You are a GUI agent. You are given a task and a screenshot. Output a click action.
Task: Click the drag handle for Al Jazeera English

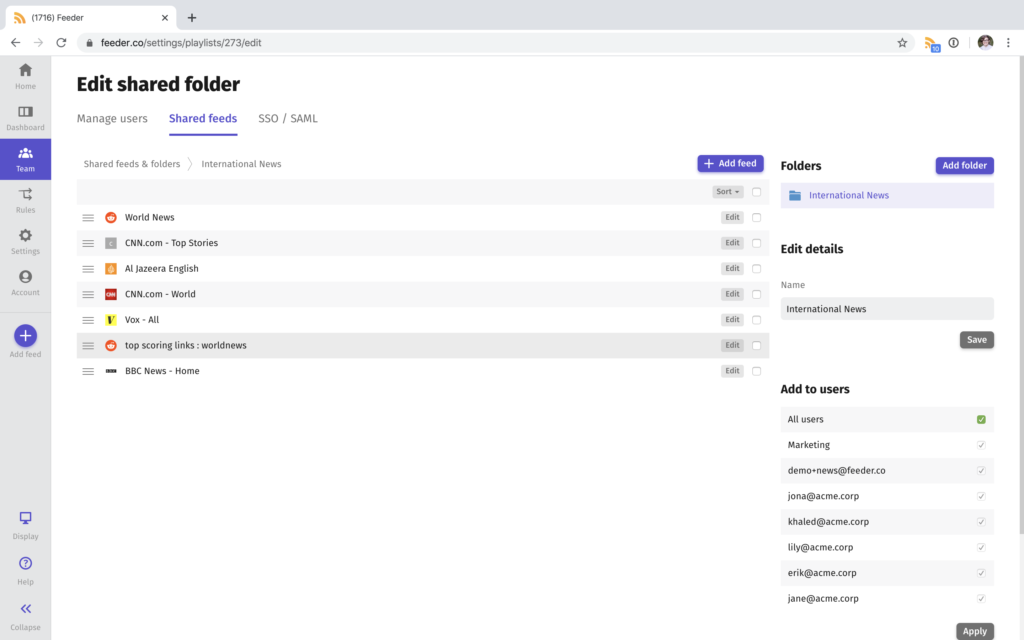[x=88, y=268]
